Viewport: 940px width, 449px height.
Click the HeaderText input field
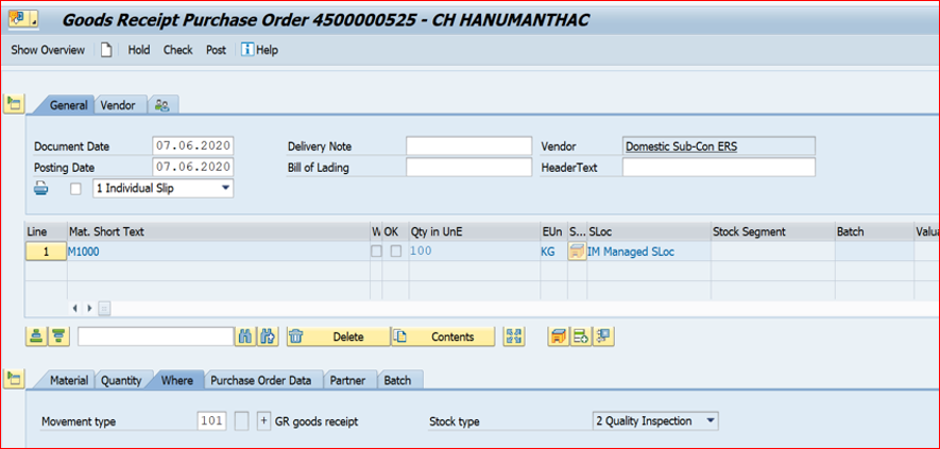pyautogui.click(x=719, y=167)
